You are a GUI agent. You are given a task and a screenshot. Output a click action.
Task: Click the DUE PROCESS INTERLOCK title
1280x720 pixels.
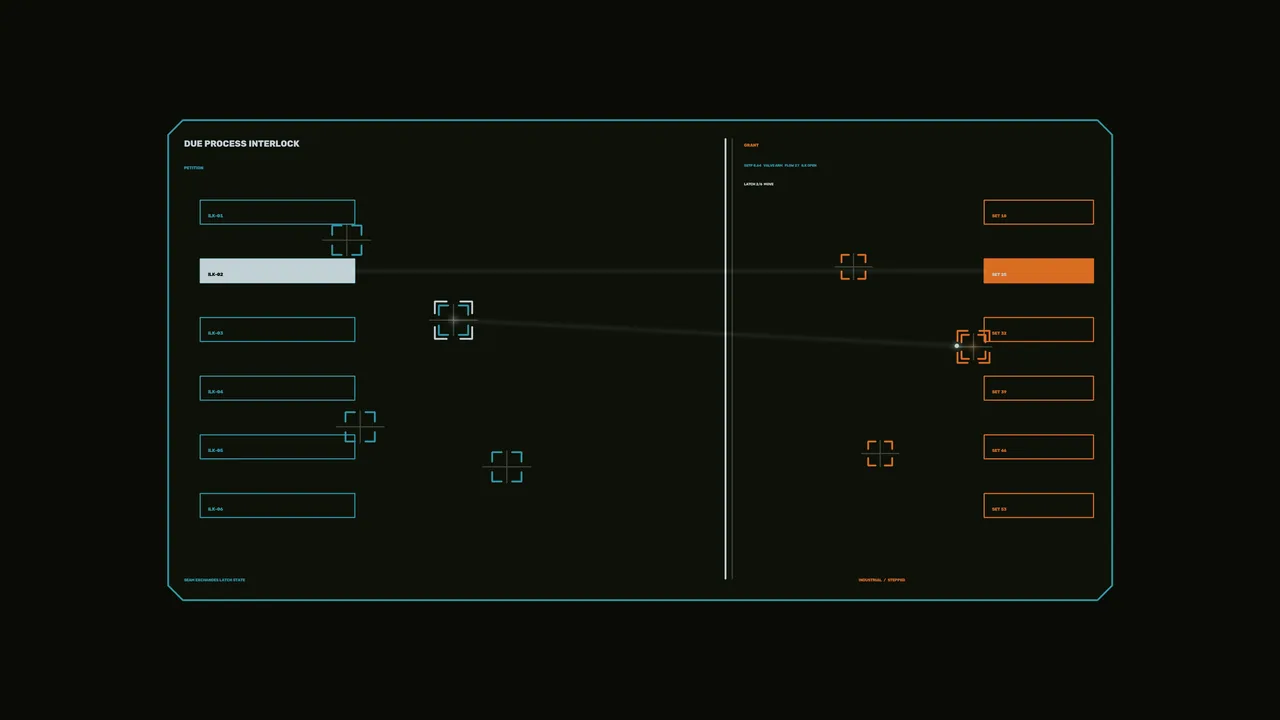tap(242, 144)
